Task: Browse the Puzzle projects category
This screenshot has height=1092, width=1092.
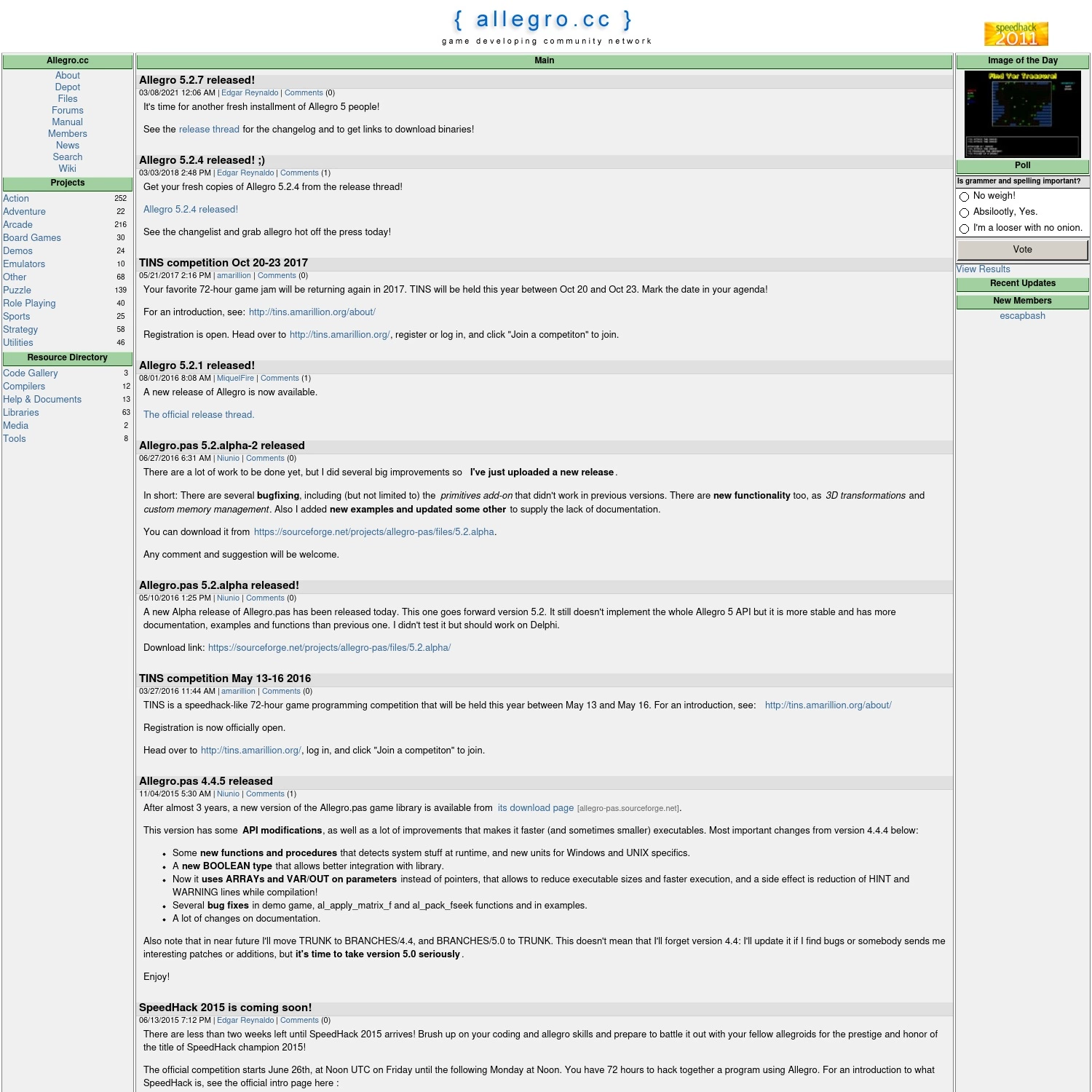Action: tap(17, 290)
